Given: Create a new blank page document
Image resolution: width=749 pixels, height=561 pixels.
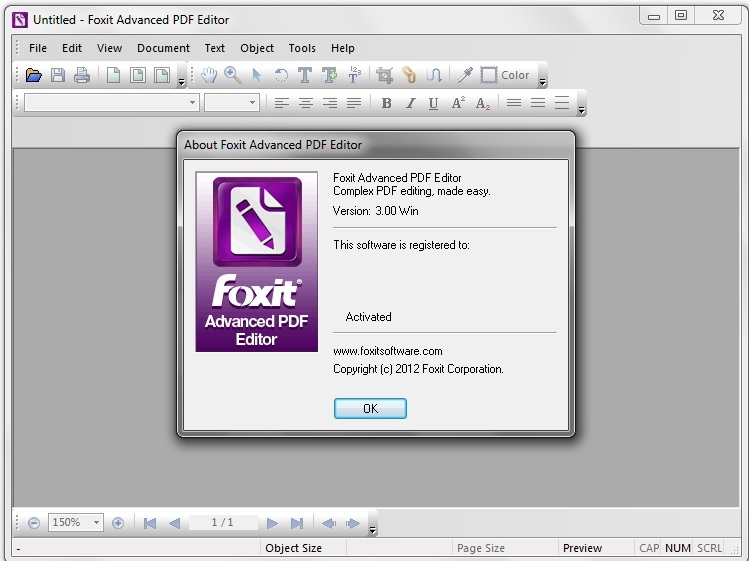Looking at the screenshot, I should (x=113, y=76).
